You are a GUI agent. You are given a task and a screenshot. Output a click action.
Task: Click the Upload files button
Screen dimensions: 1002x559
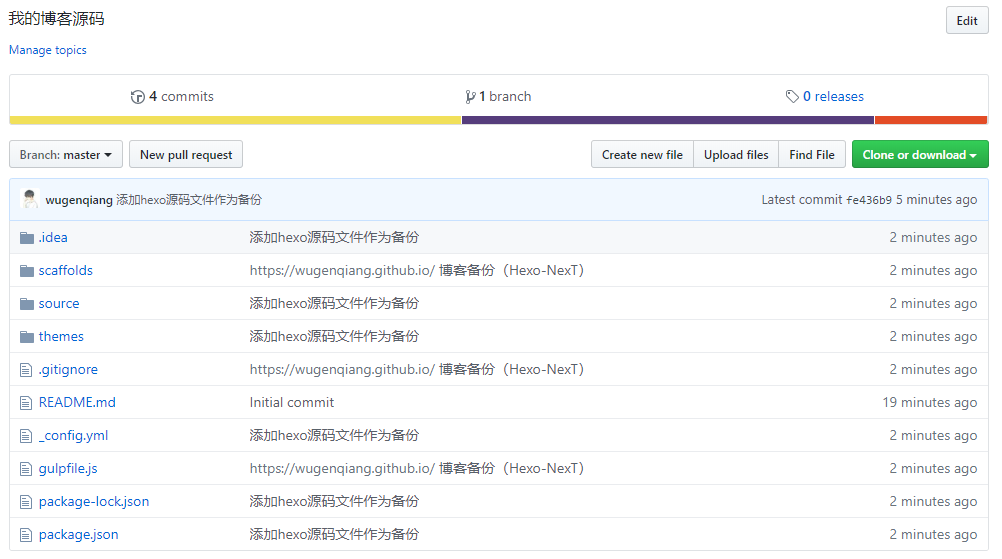click(x=736, y=155)
